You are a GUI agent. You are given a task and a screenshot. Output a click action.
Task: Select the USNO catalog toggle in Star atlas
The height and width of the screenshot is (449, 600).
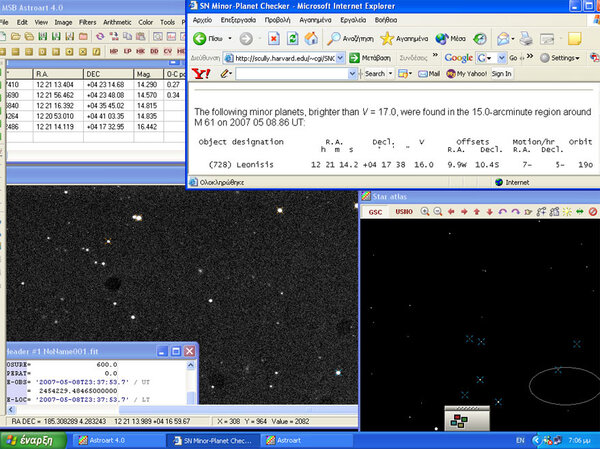tap(404, 212)
